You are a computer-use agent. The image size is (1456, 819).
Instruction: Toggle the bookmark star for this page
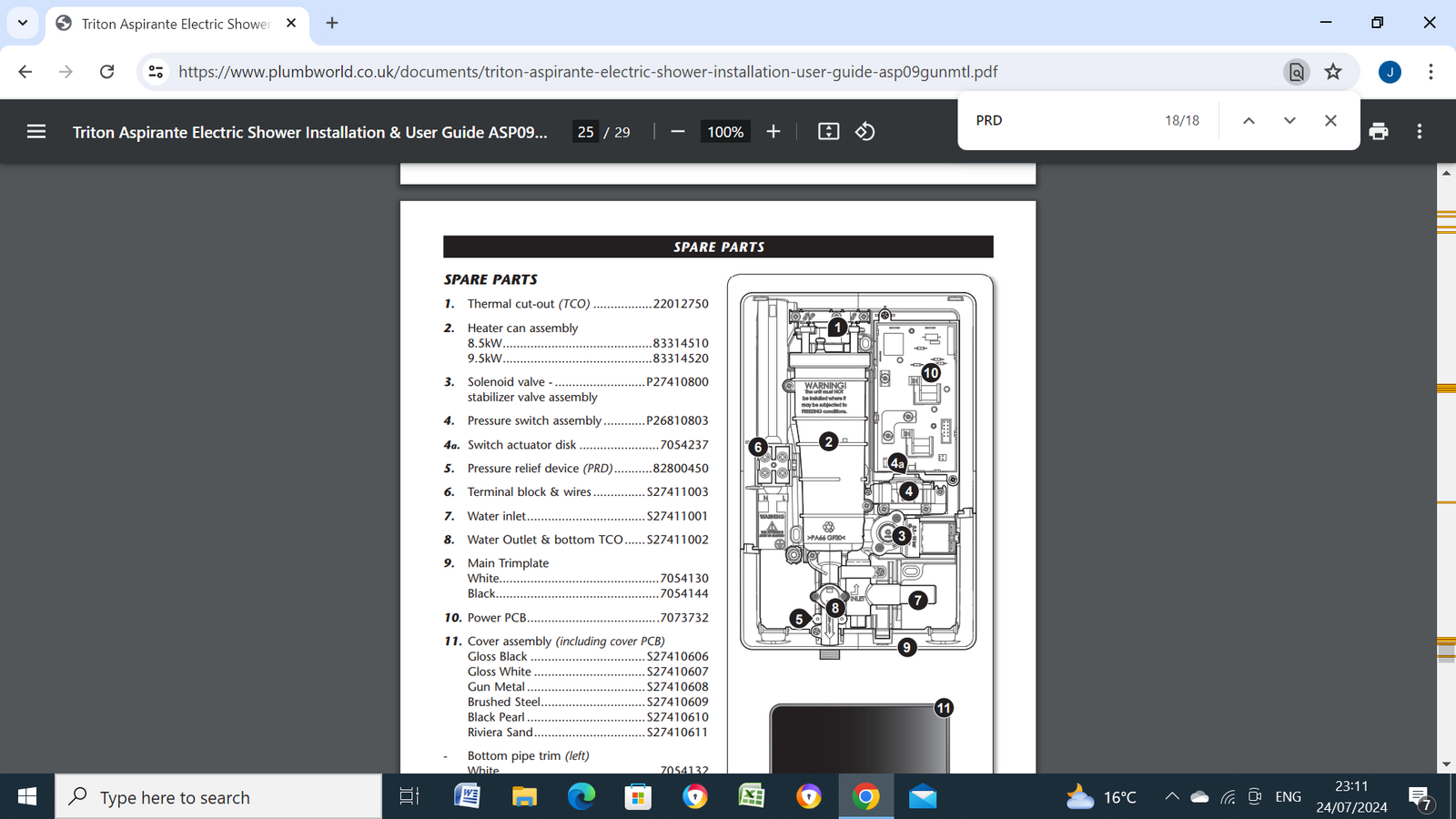[1333, 71]
